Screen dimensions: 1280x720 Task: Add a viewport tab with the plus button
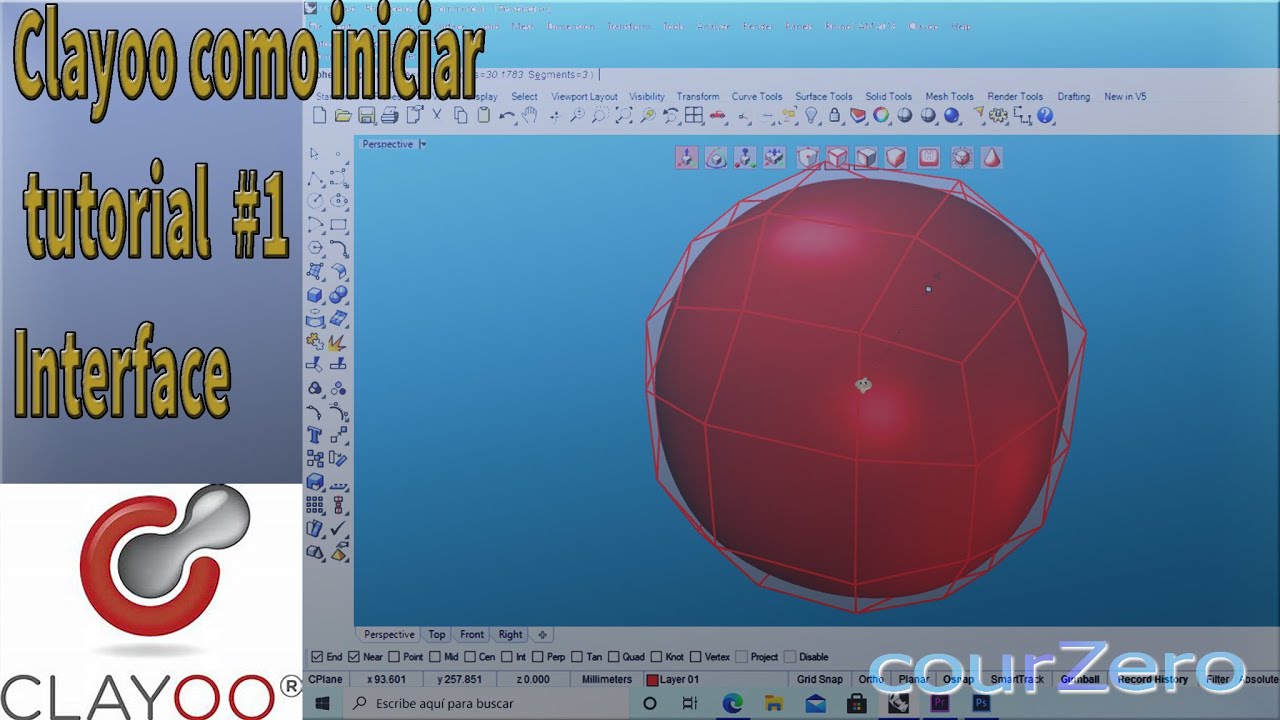tap(542, 634)
